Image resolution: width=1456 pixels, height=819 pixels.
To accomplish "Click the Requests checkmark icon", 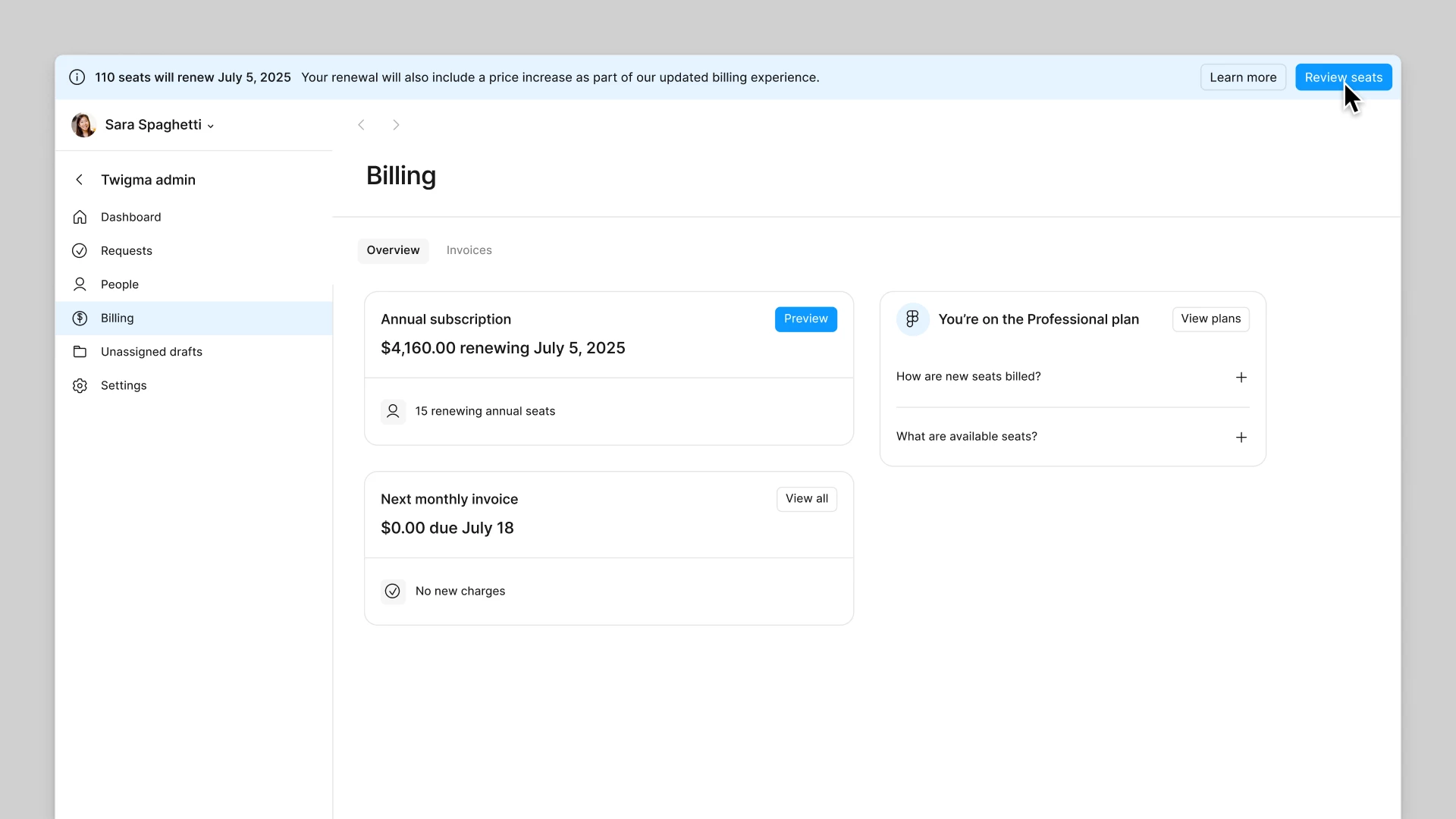I will coord(80,251).
